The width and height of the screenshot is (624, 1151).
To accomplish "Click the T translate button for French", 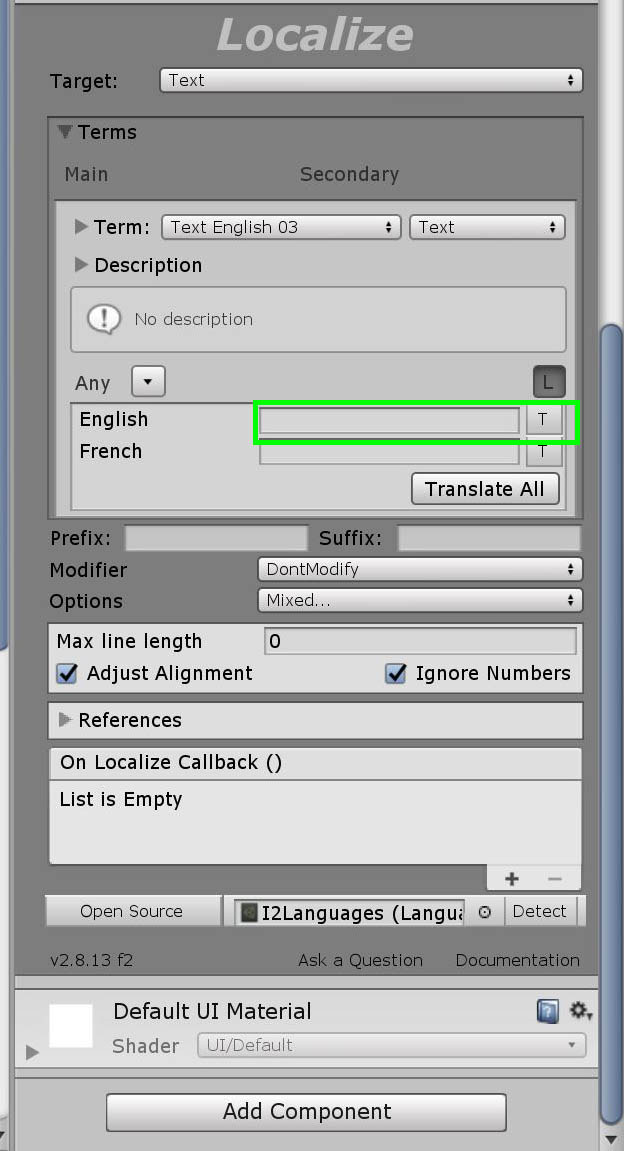I will pos(543,452).
